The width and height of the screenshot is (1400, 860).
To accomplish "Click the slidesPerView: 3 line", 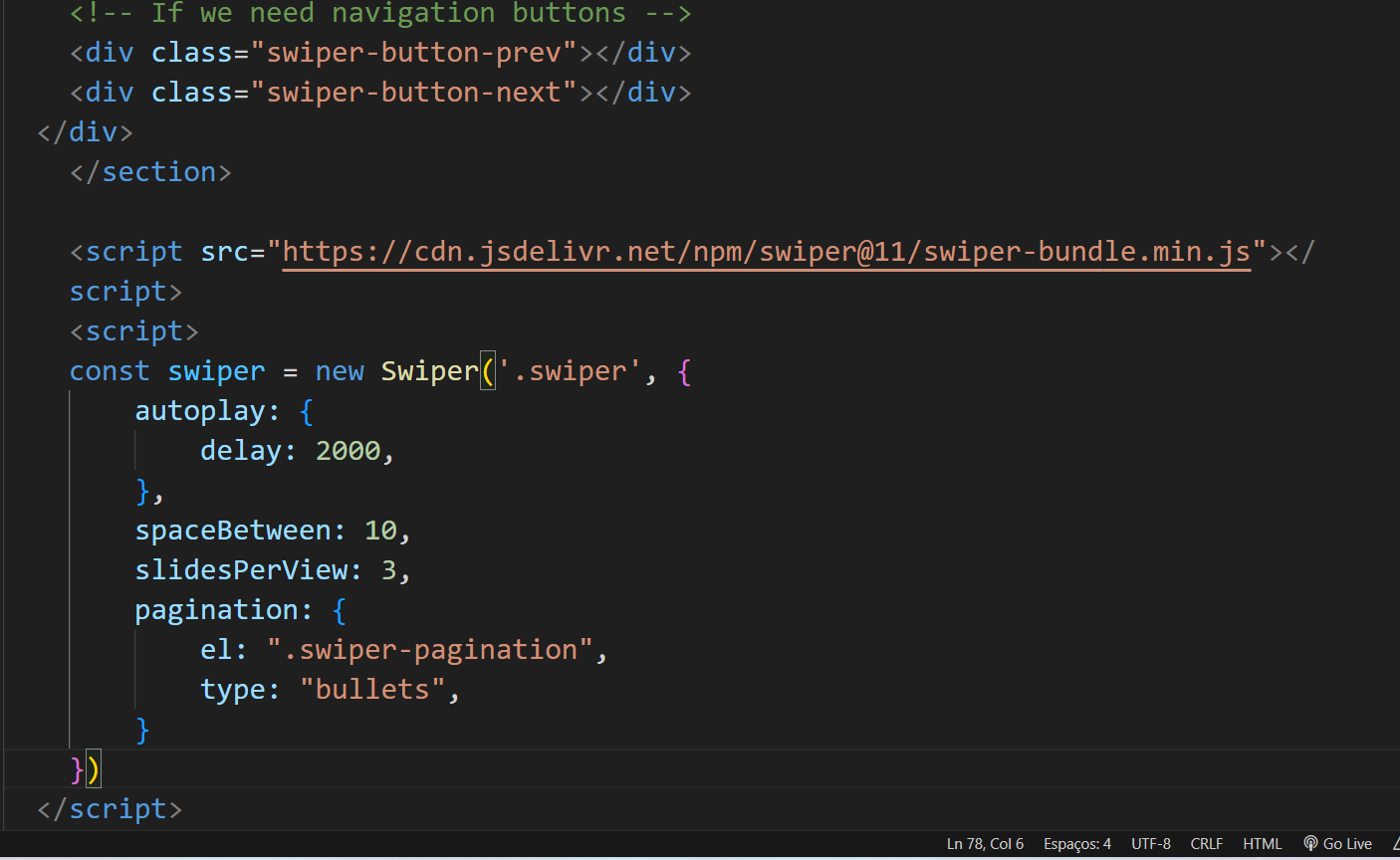I will point(273,570).
